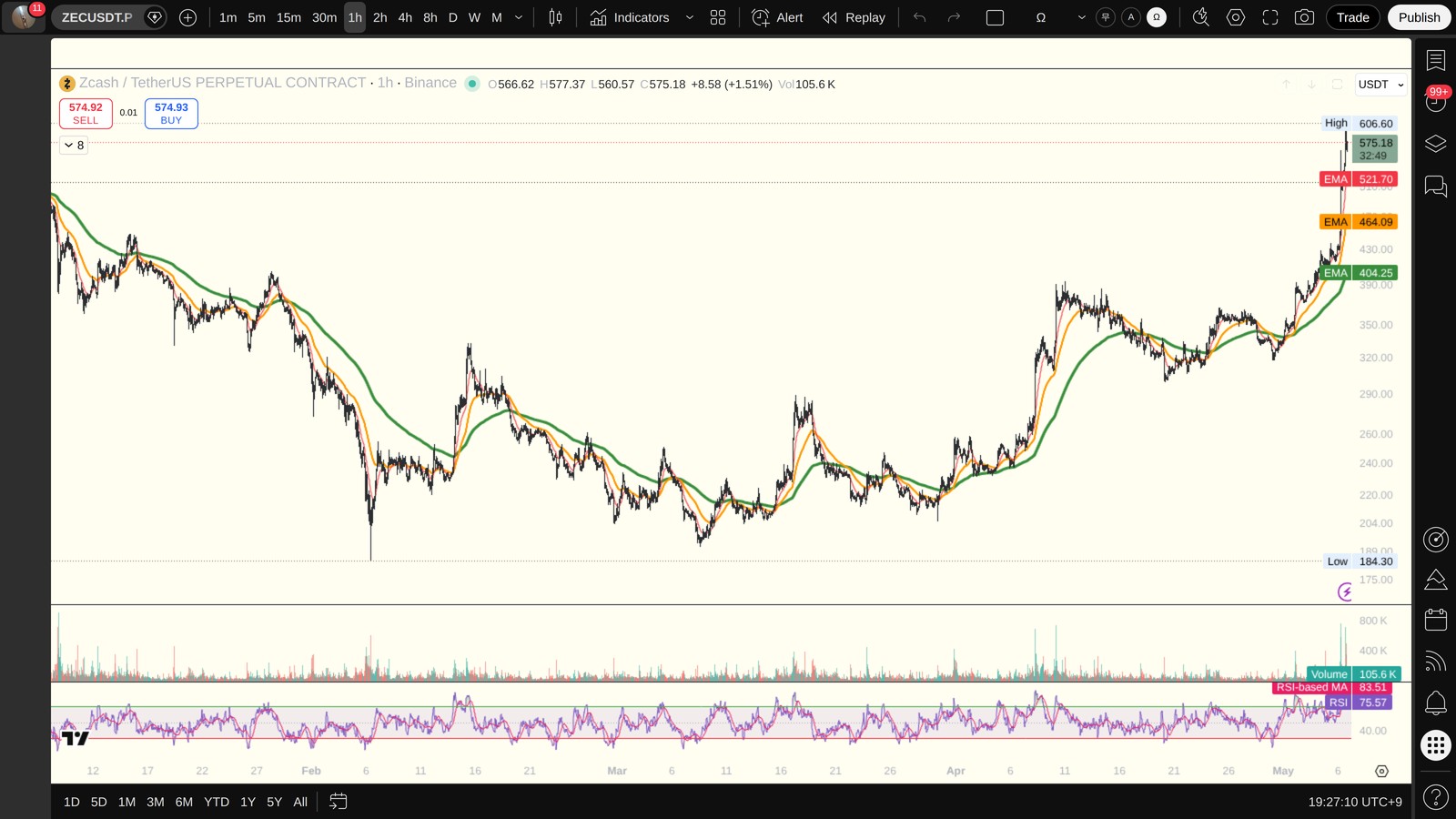Viewport: 1456px width, 819px height.
Task: Expand the indicators favorites dropdown arrow
Action: (x=689, y=17)
